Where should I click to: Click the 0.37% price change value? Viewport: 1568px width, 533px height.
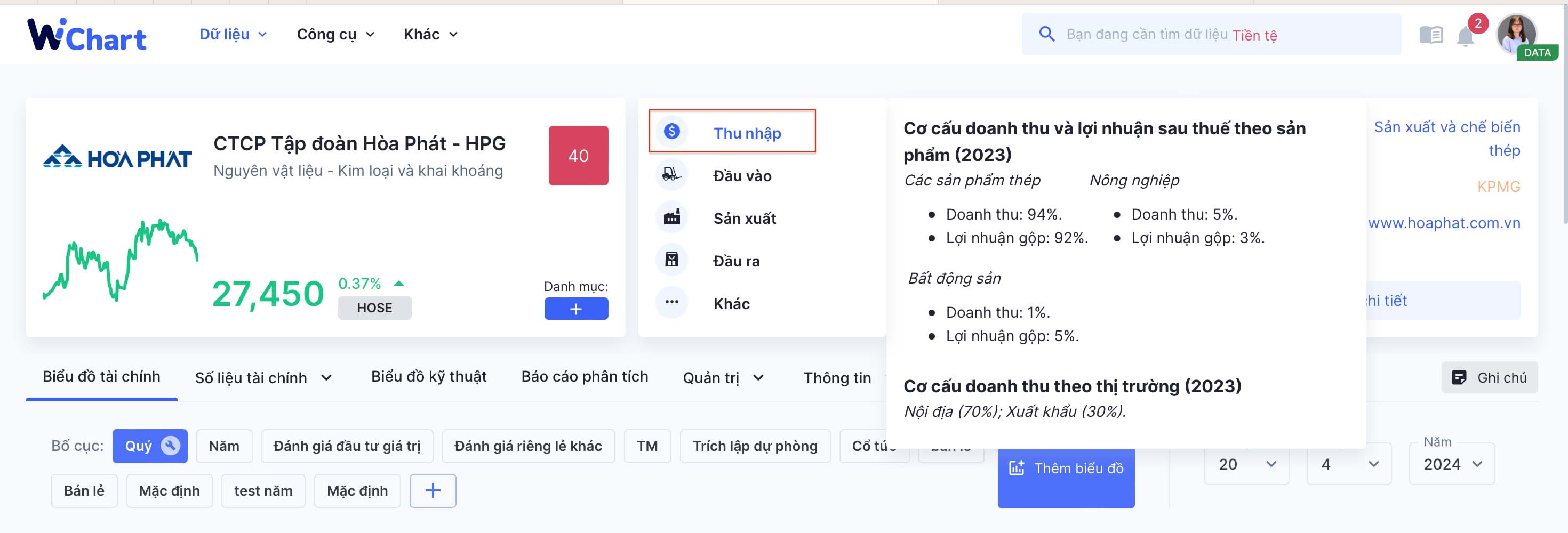tap(359, 284)
